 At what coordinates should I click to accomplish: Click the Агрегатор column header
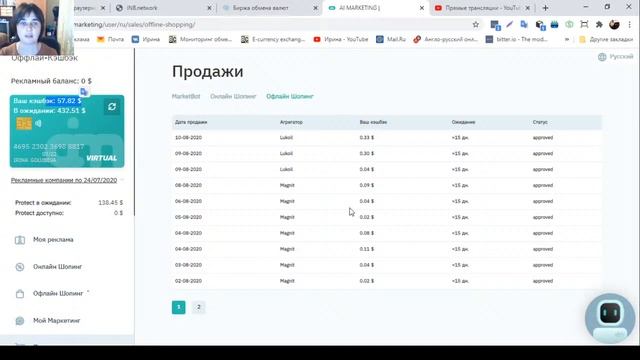pyautogui.click(x=291, y=122)
